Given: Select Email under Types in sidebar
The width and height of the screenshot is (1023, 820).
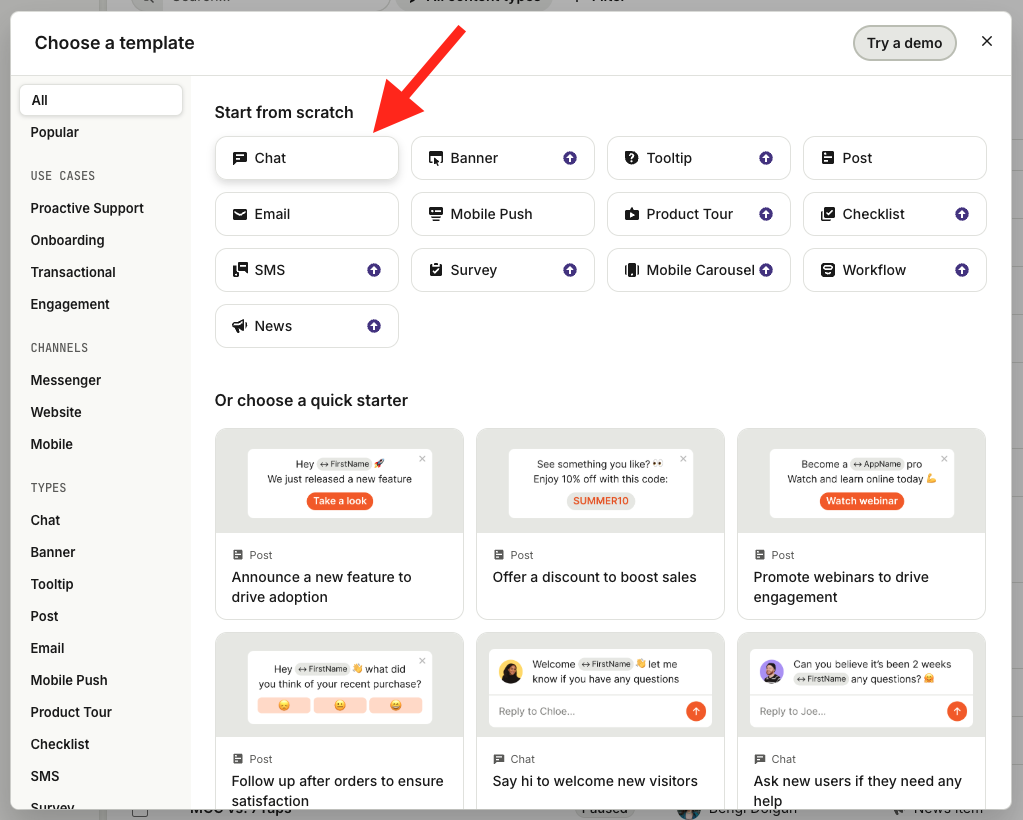Looking at the screenshot, I should click(x=48, y=648).
